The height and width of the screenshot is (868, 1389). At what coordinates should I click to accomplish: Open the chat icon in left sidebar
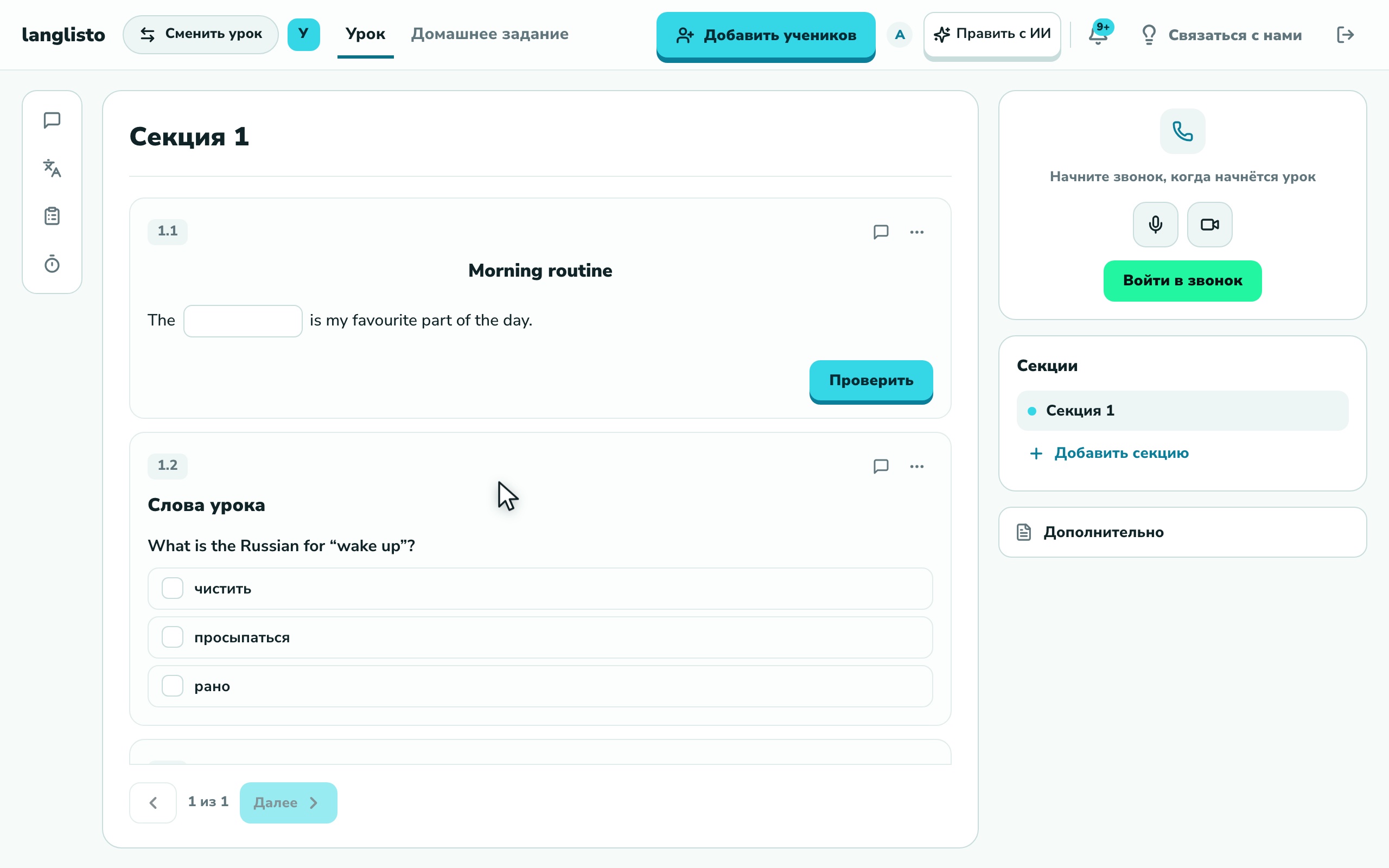coord(52,120)
